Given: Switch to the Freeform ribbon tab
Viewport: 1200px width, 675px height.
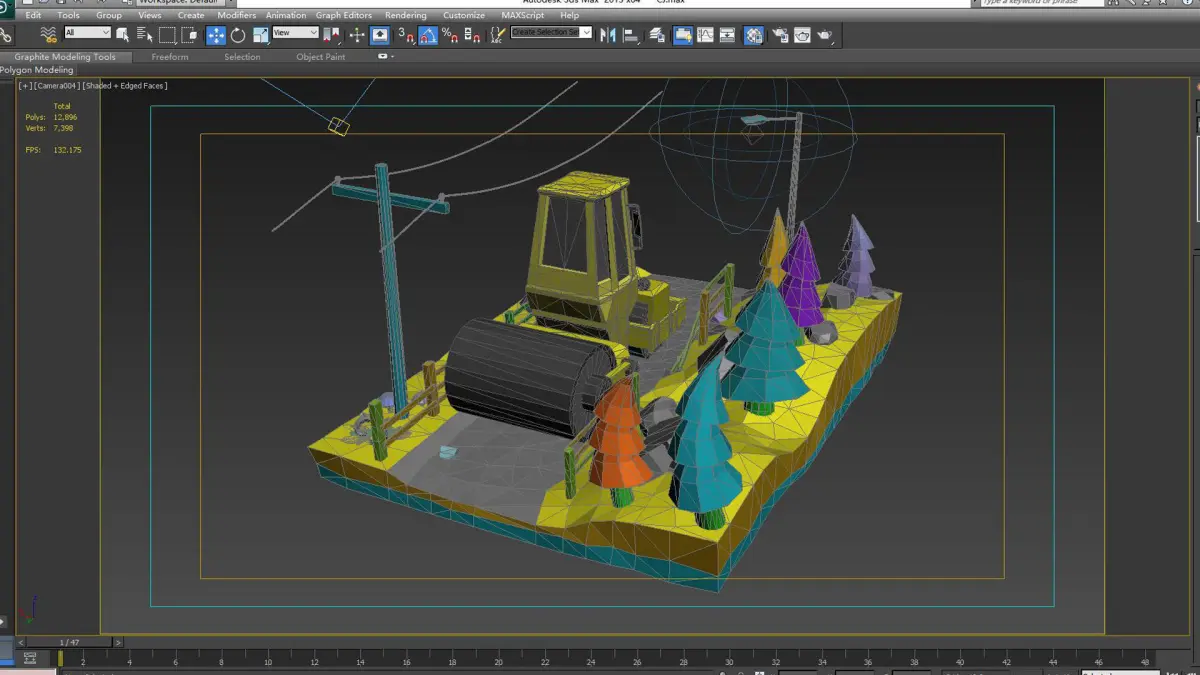Looking at the screenshot, I should [169, 57].
